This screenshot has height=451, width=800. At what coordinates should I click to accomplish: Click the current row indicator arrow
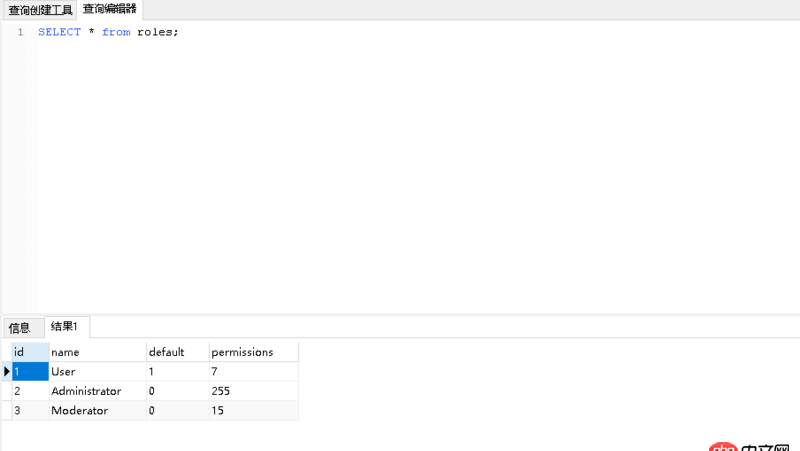coord(6,372)
